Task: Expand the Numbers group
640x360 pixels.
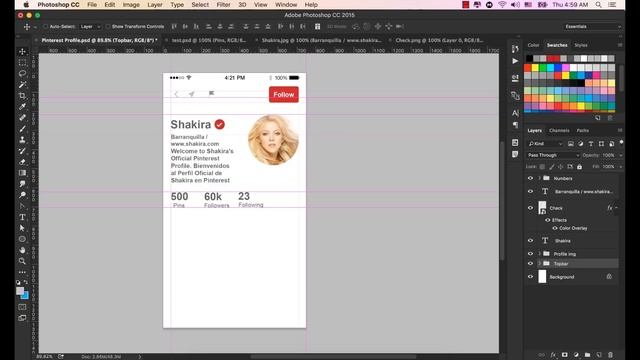Action: pos(539,178)
